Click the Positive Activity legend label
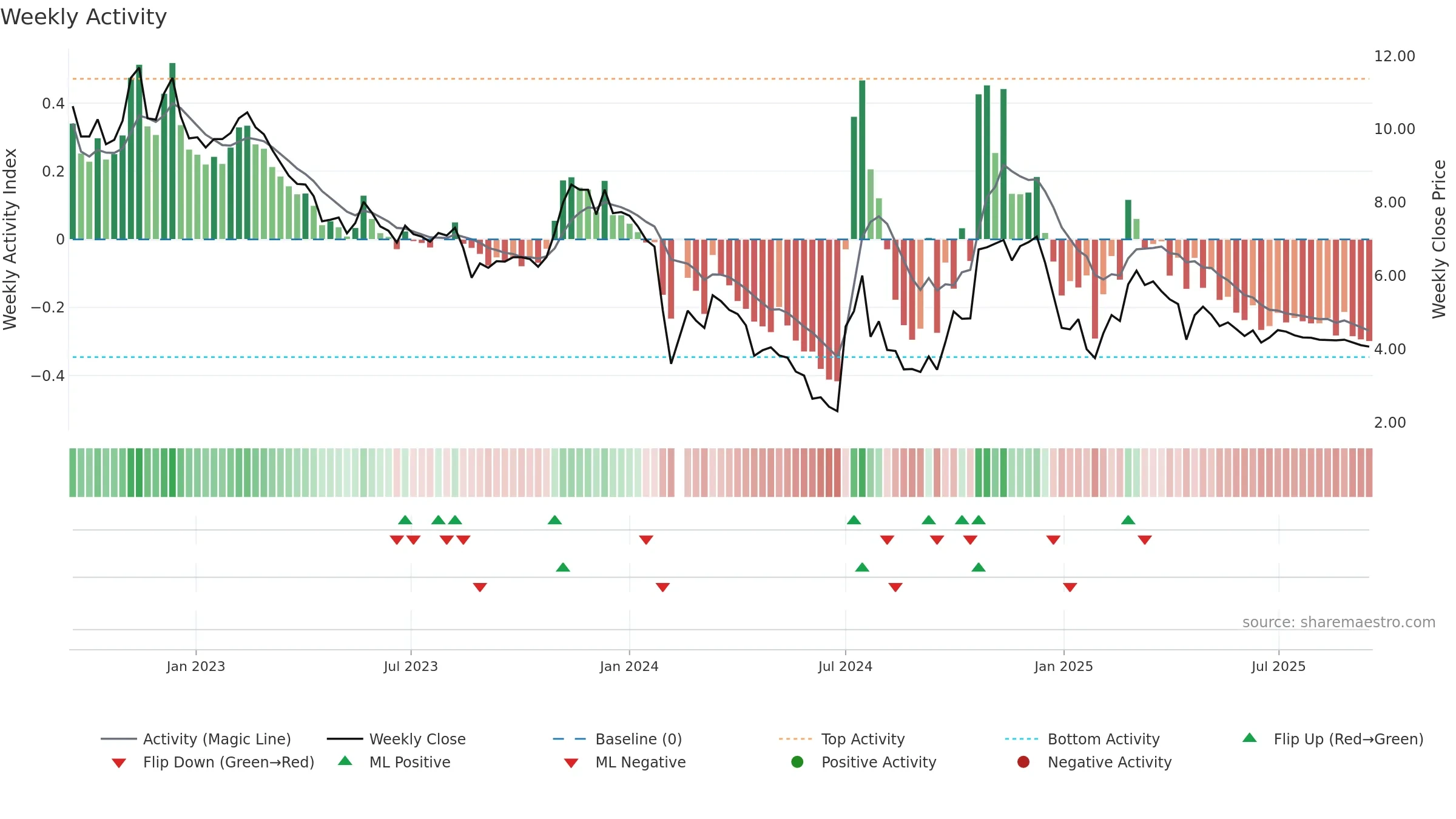1456x819 pixels. coord(879,762)
